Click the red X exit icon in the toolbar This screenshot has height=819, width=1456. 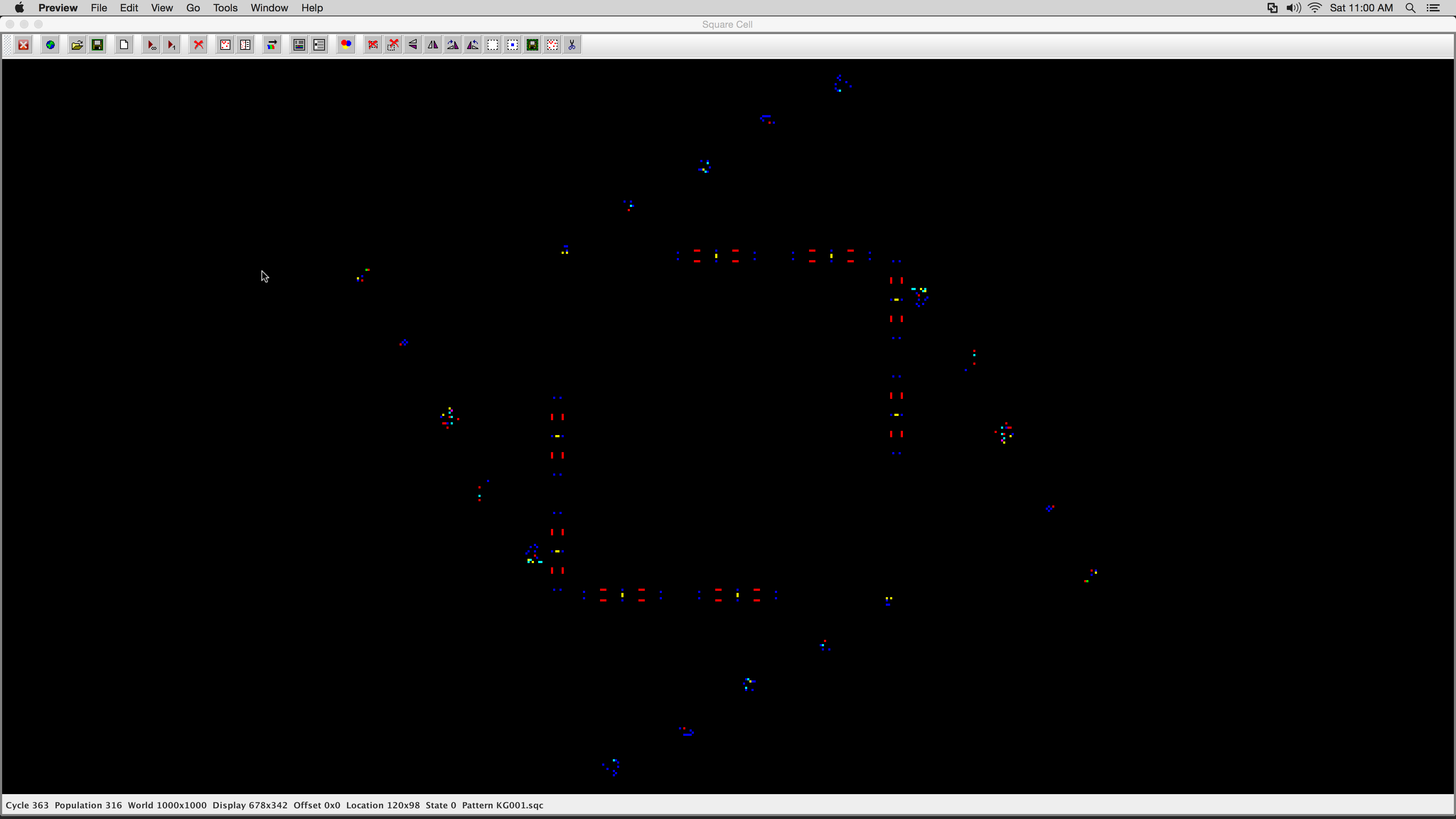[x=24, y=45]
